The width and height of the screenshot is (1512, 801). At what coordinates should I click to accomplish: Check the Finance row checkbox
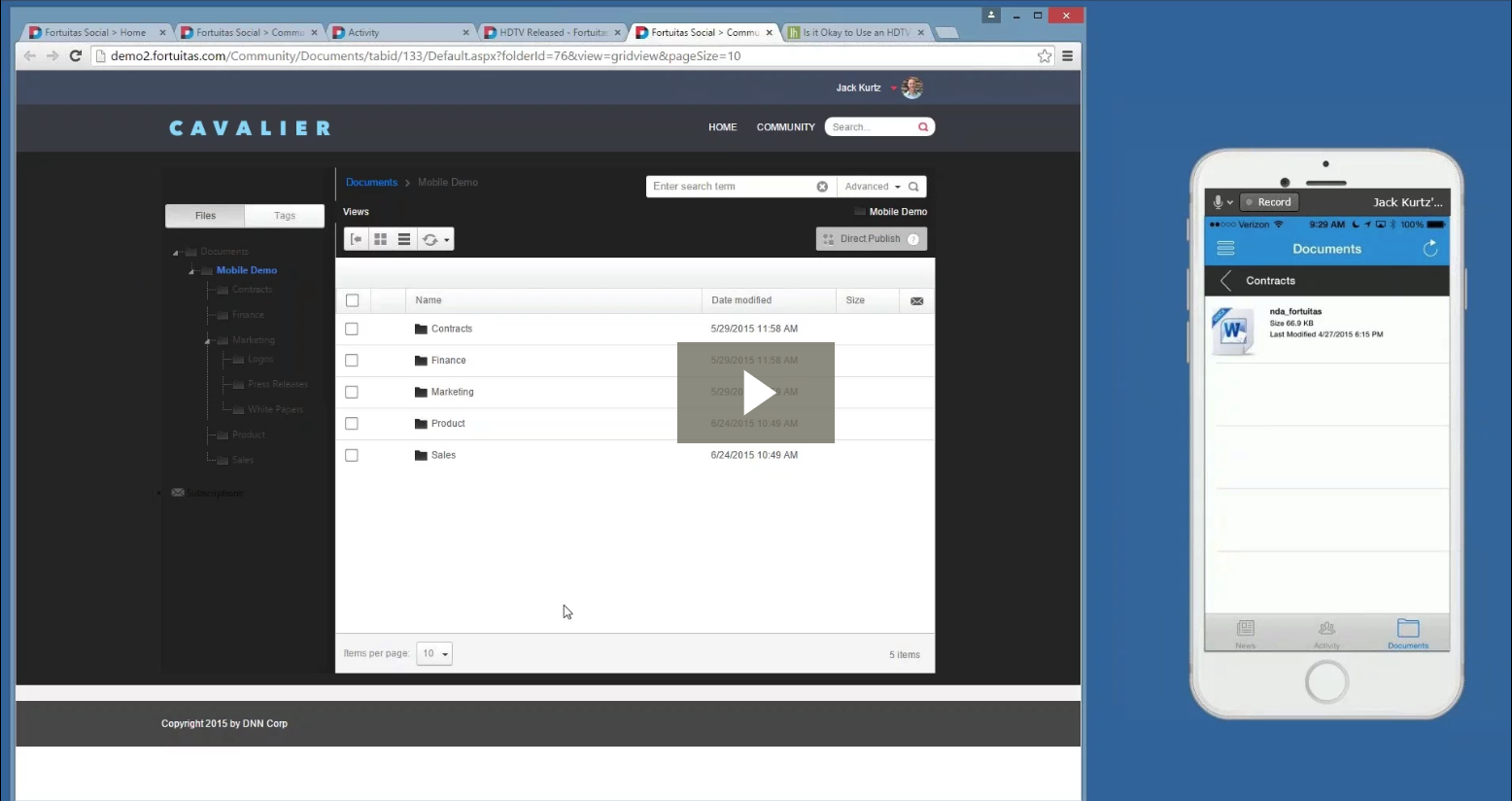click(352, 361)
